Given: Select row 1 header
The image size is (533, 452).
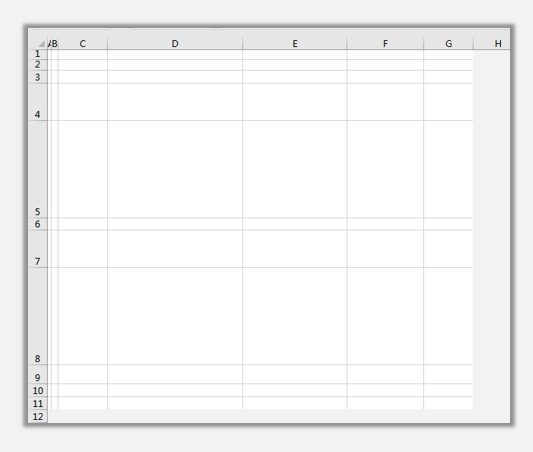Looking at the screenshot, I should (x=37, y=54).
